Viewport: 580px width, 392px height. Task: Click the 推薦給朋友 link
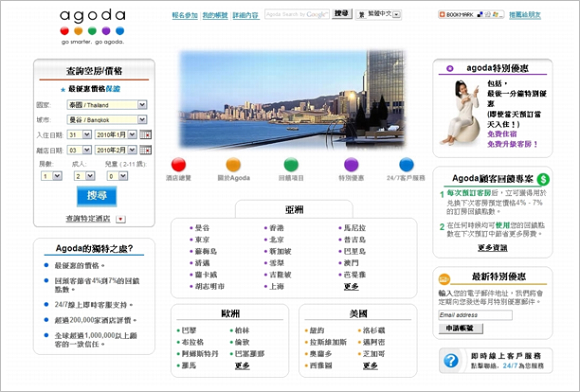525,15
